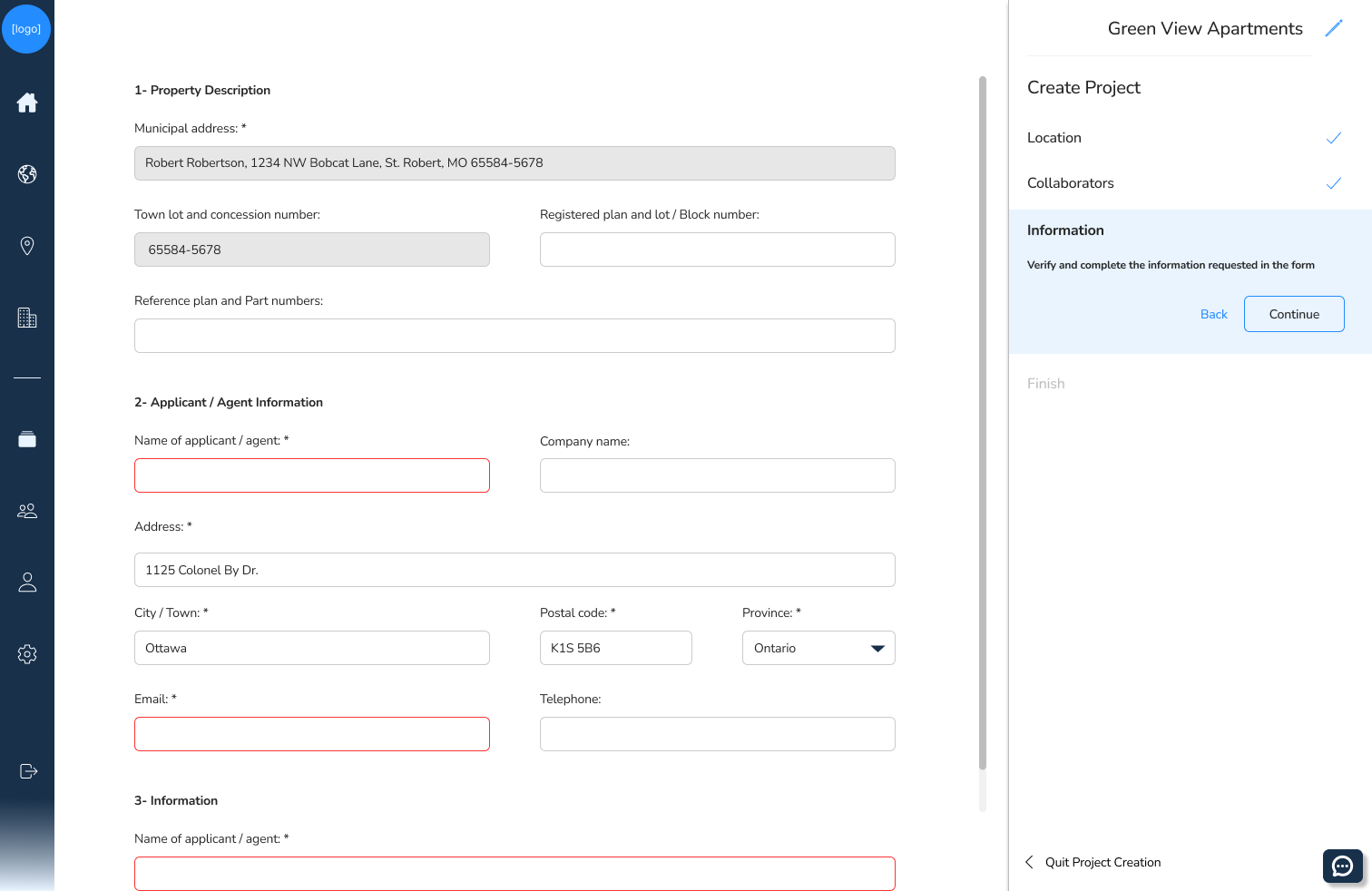
Task: Focus section 2 Name of applicant / agent field
Action: (312, 475)
